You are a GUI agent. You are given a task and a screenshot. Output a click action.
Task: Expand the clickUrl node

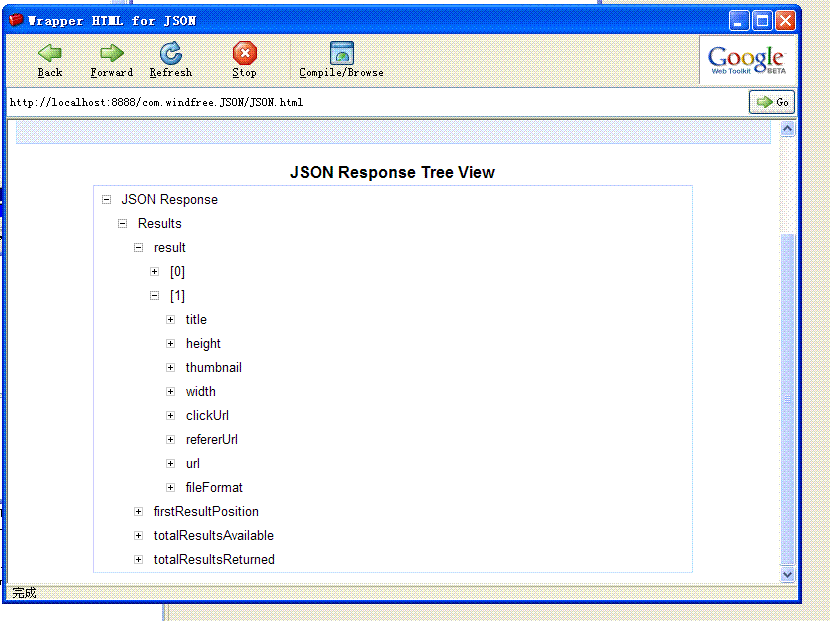[170, 416]
